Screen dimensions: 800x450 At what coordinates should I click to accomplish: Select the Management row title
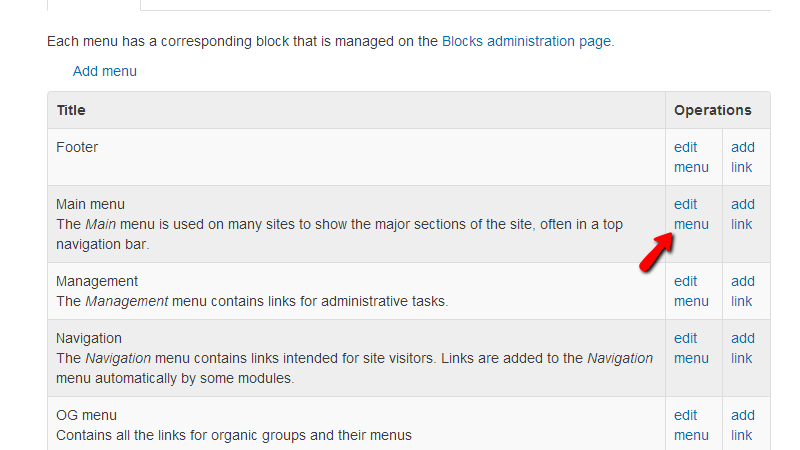point(97,281)
